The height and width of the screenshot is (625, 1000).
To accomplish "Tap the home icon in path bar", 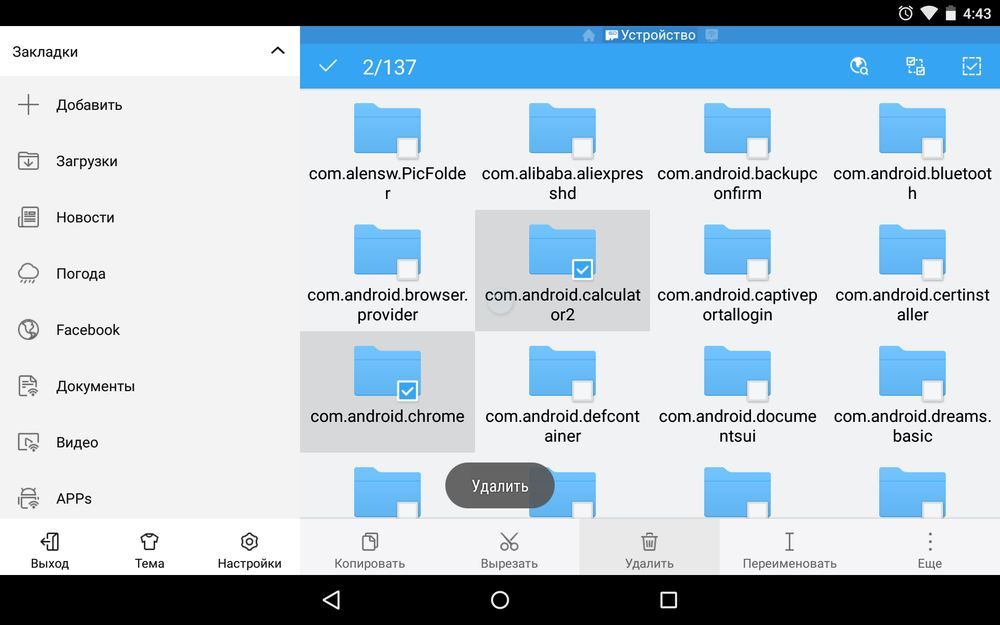I will click(x=589, y=35).
